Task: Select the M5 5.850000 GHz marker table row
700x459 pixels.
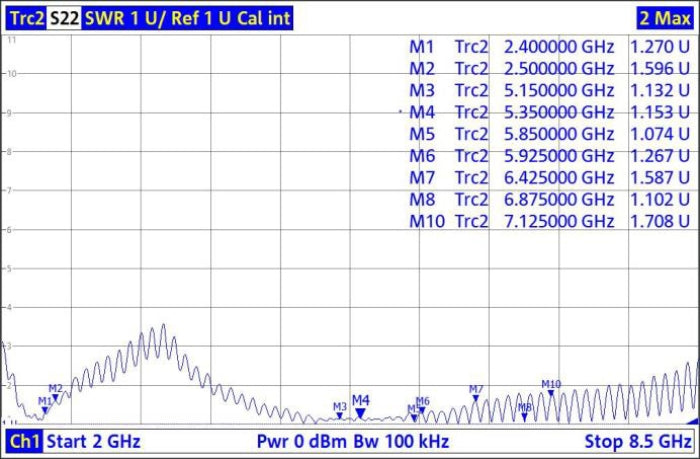Action: click(x=549, y=134)
